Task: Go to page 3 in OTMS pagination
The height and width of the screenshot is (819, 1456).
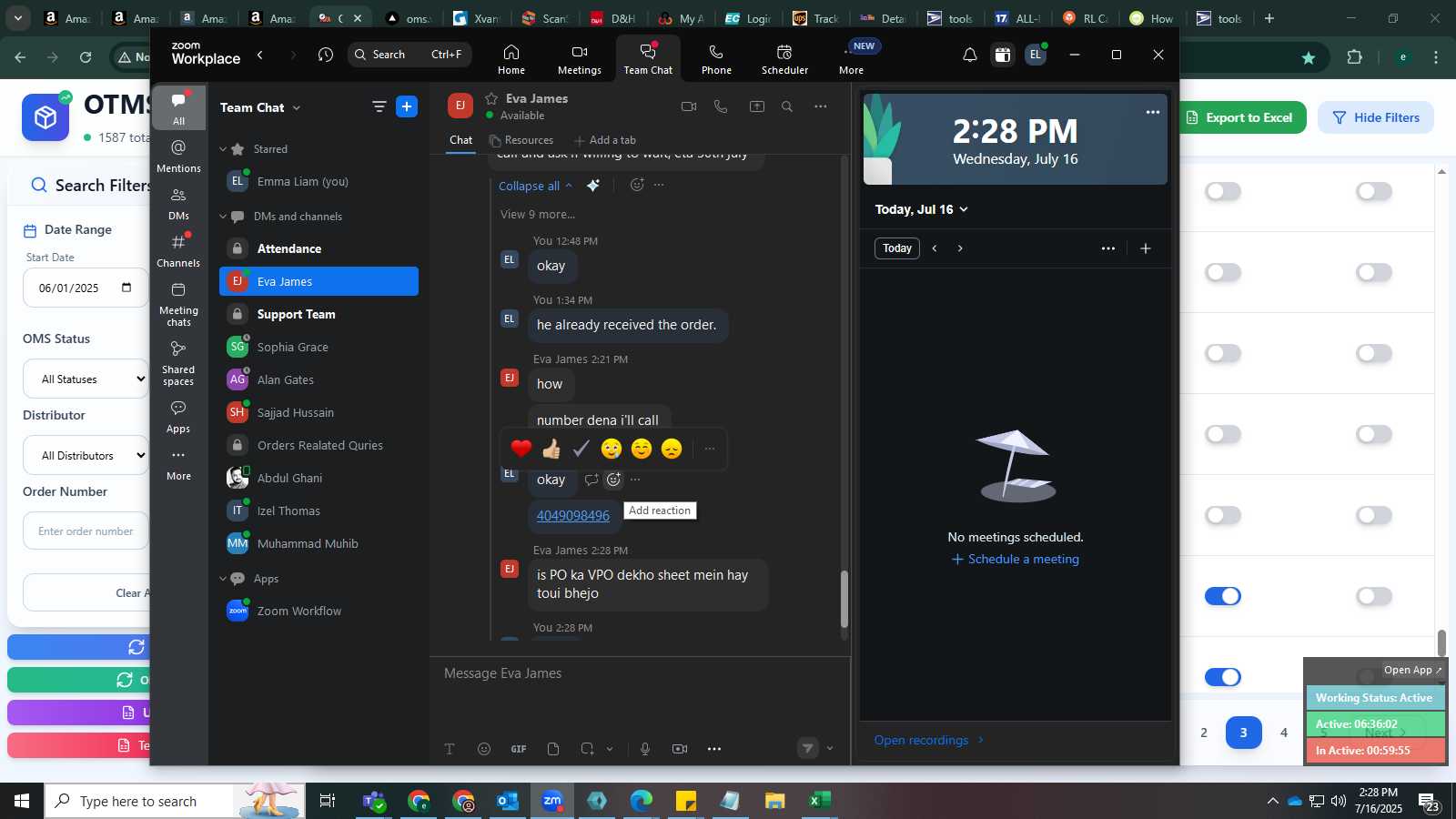Action: tap(1243, 733)
